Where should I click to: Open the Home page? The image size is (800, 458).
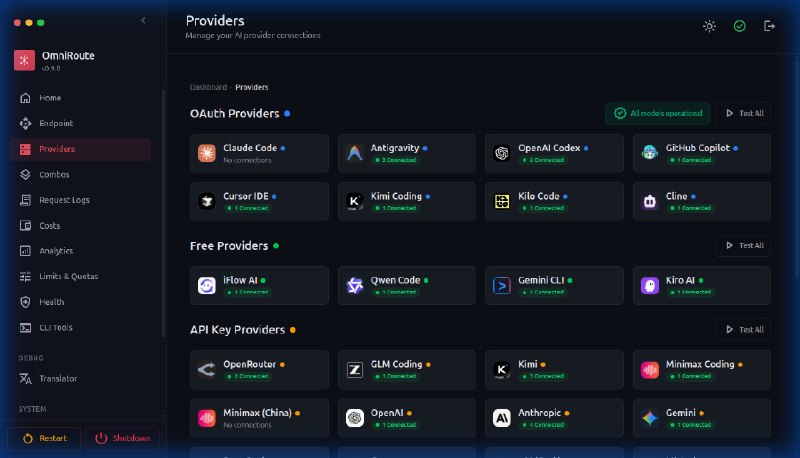coord(80,97)
